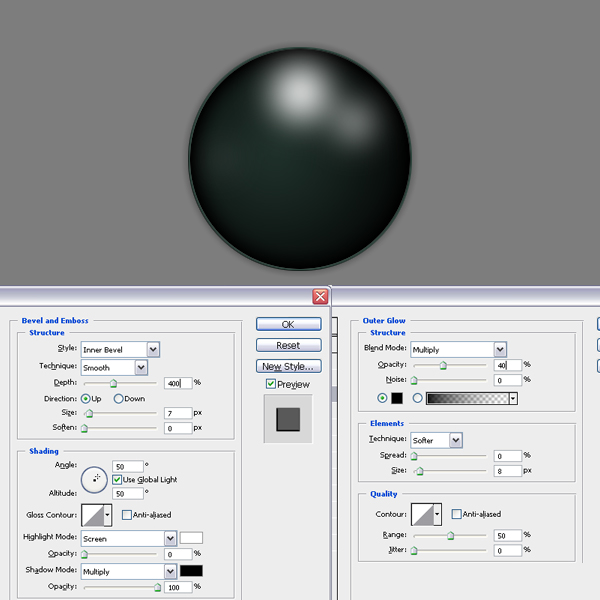Open the Highlight Mode dropdown showing Screen
600x600 pixels.
pos(129,539)
